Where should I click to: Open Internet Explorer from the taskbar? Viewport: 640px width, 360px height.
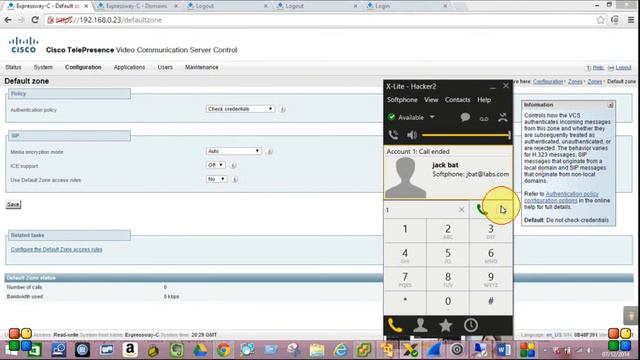341,350
